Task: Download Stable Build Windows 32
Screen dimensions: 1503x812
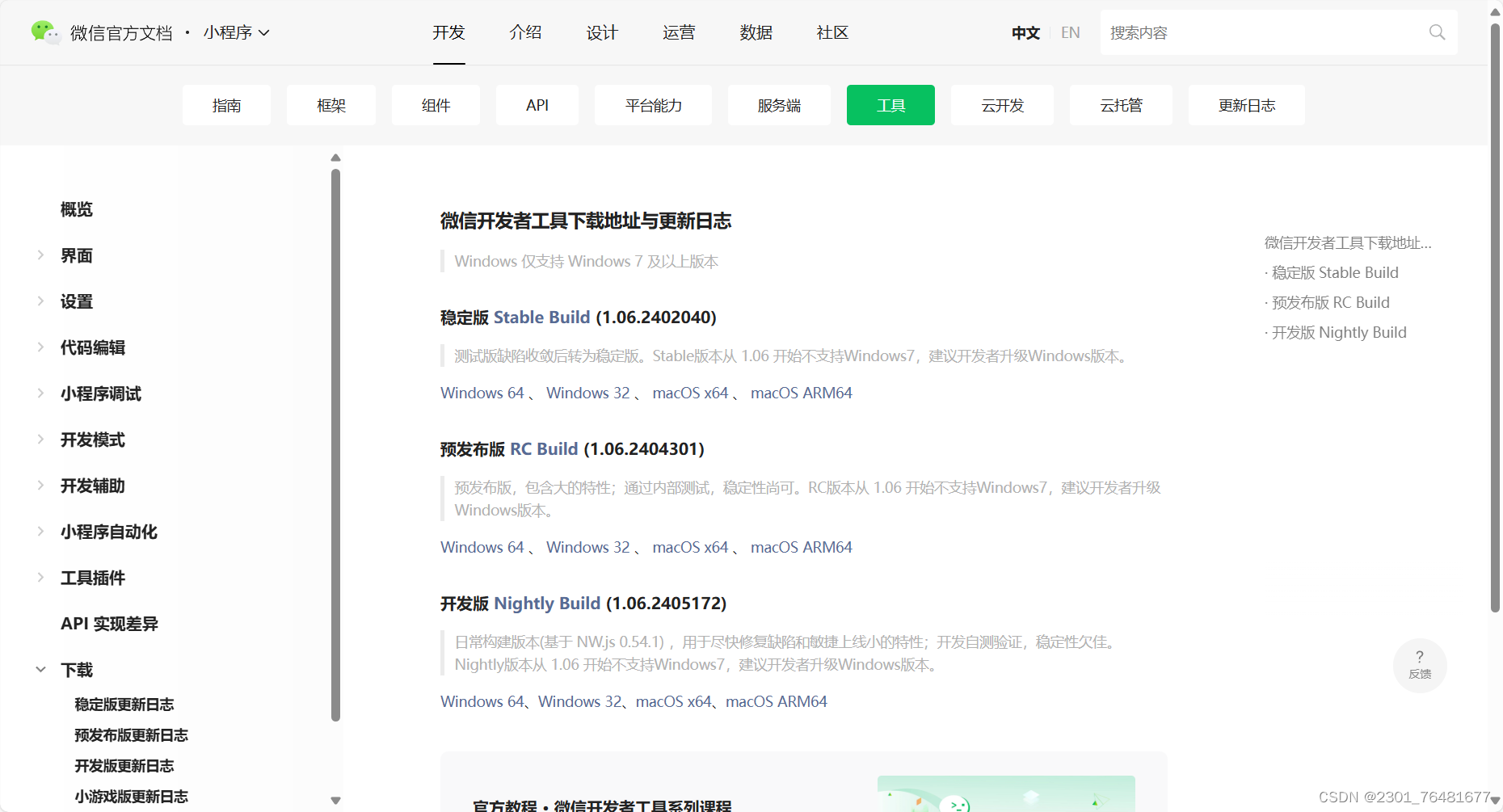Action: click(587, 393)
